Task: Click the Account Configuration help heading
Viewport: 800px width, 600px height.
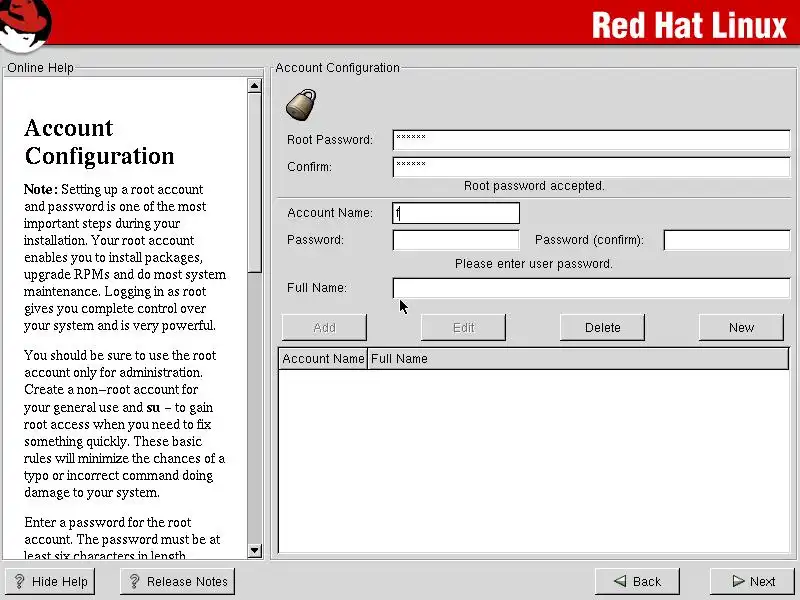Action: [x=99, y=142]
